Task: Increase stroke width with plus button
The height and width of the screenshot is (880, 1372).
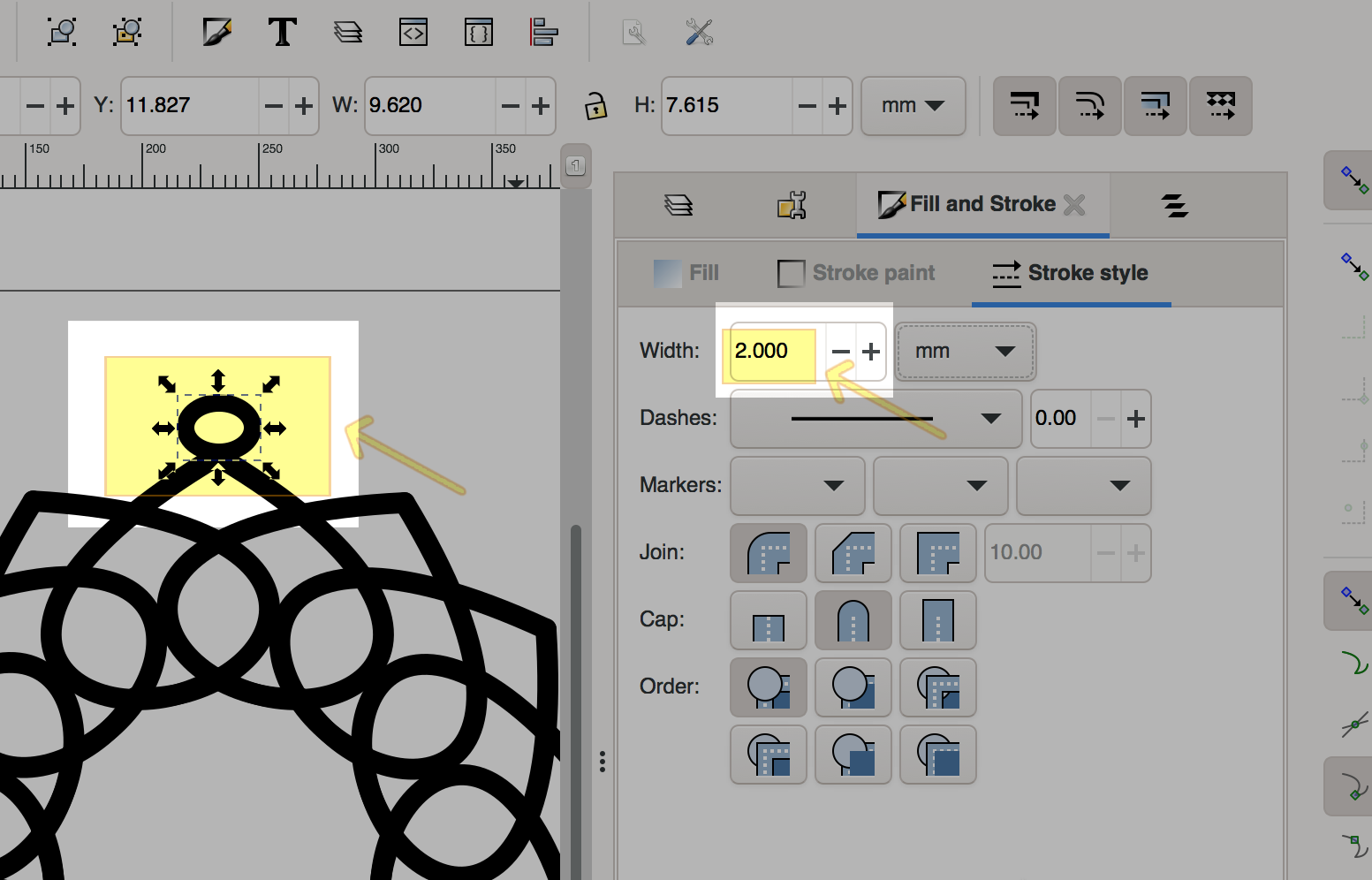Action: [x=871, y=352]
